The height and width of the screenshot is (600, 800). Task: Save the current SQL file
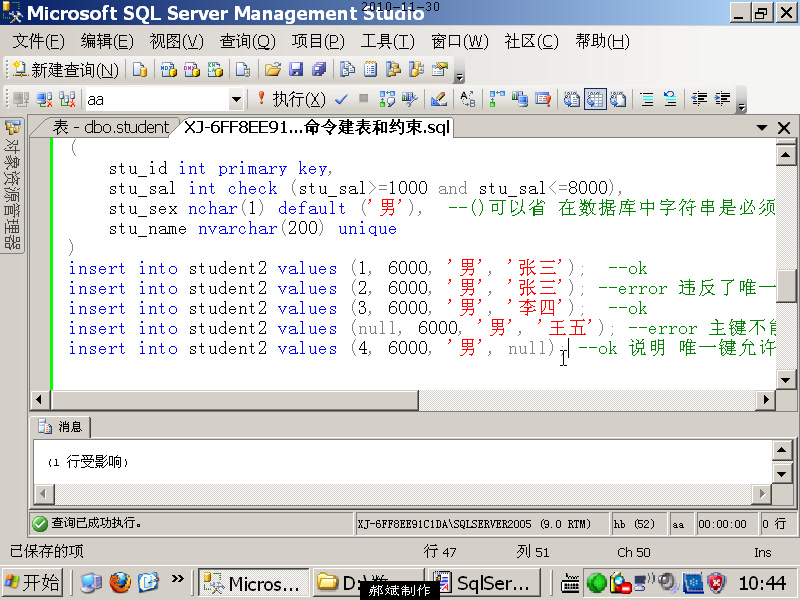coord(296,69)
